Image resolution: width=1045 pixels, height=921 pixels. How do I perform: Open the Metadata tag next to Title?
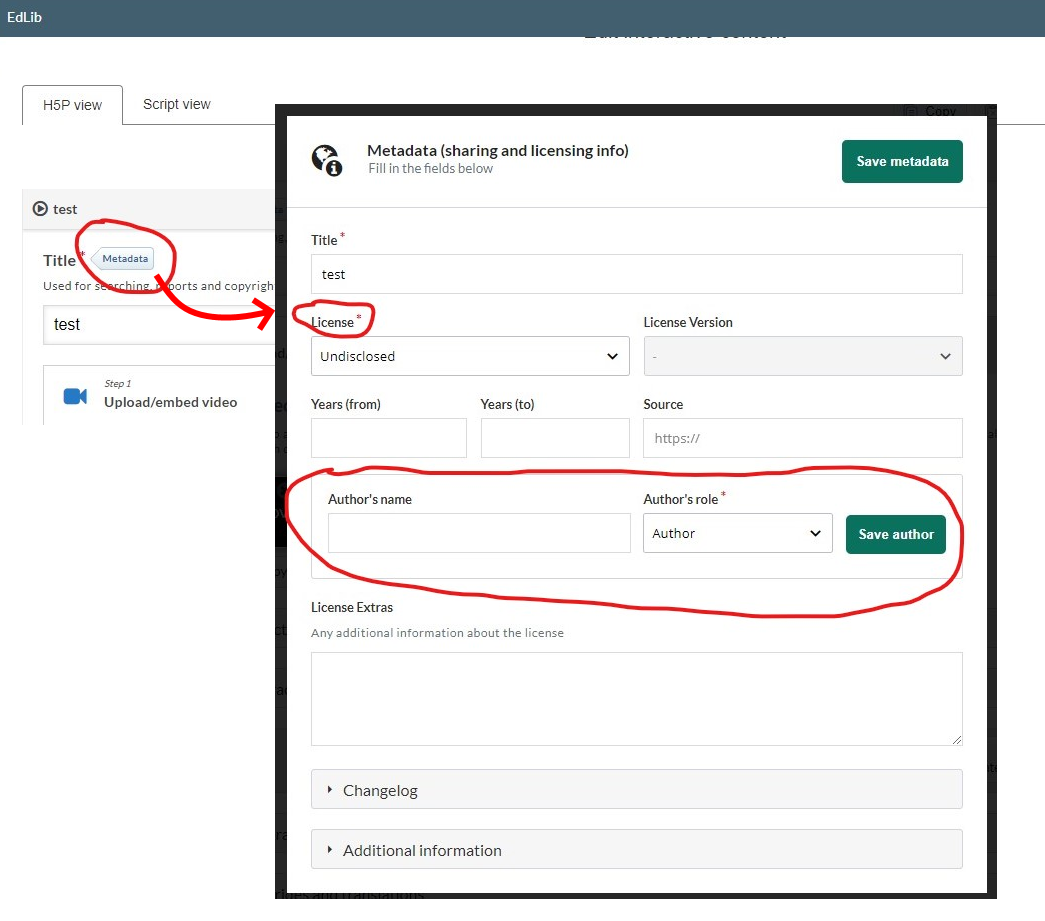[124, 259]
